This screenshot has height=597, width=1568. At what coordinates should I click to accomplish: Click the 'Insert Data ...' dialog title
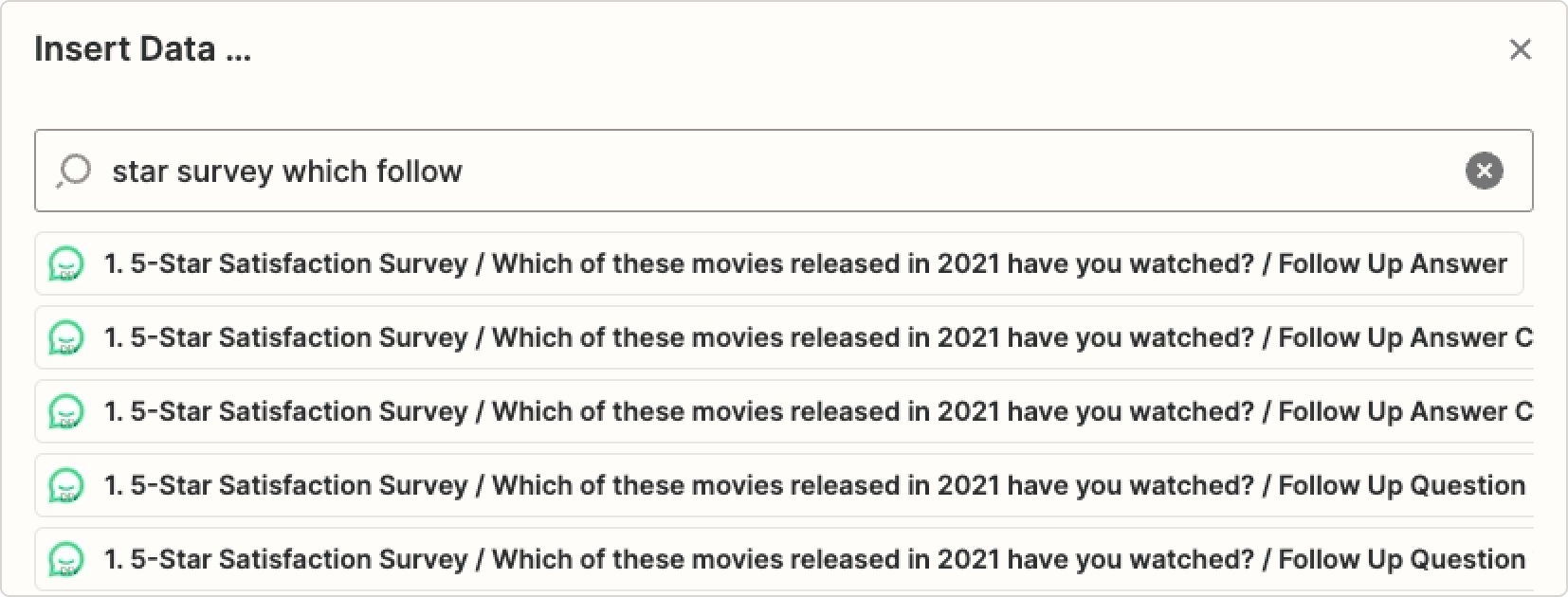coord(143,48)
